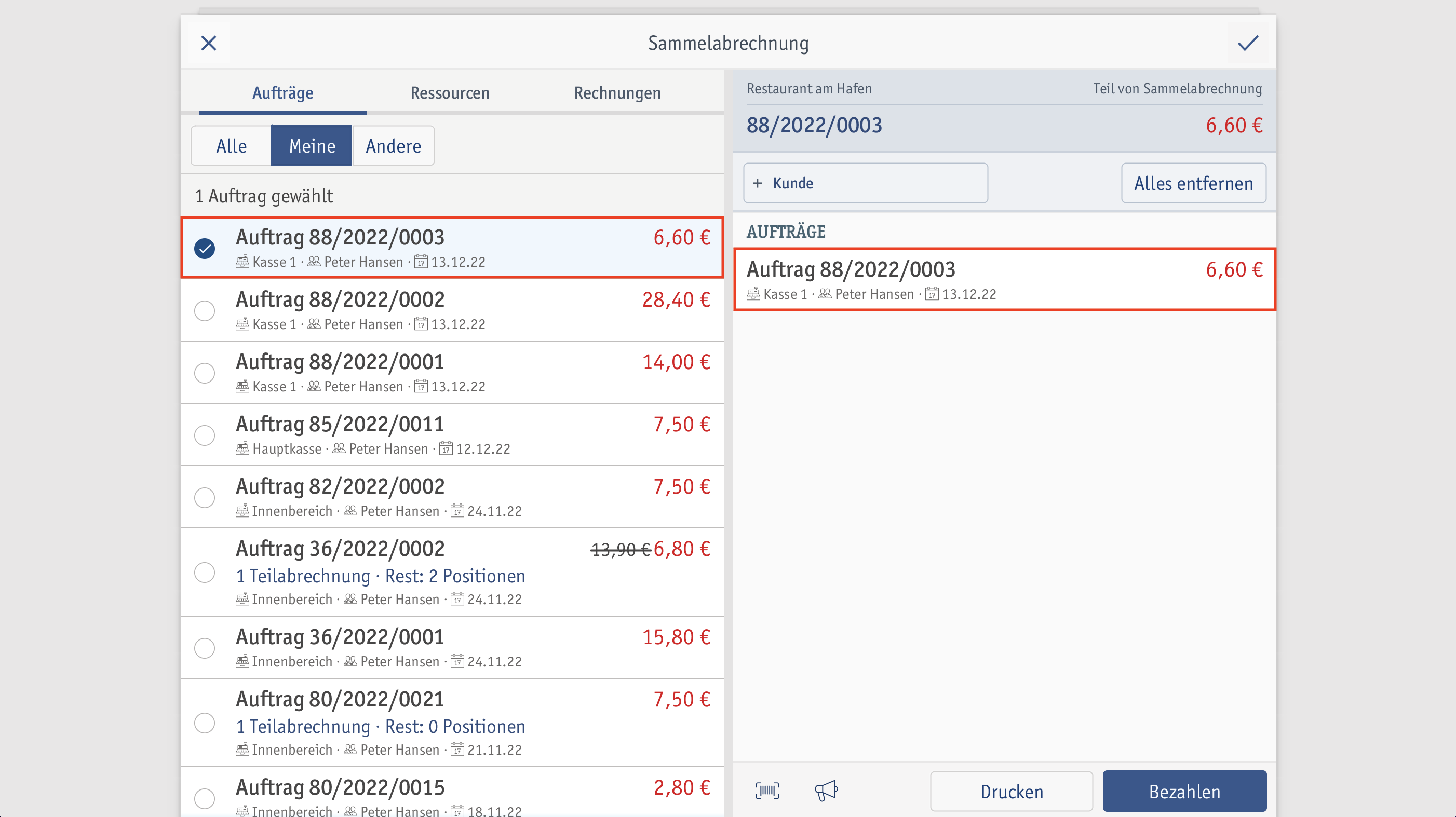Click the 28,40 € amount
1456x817 pixels.
[676, 299]
